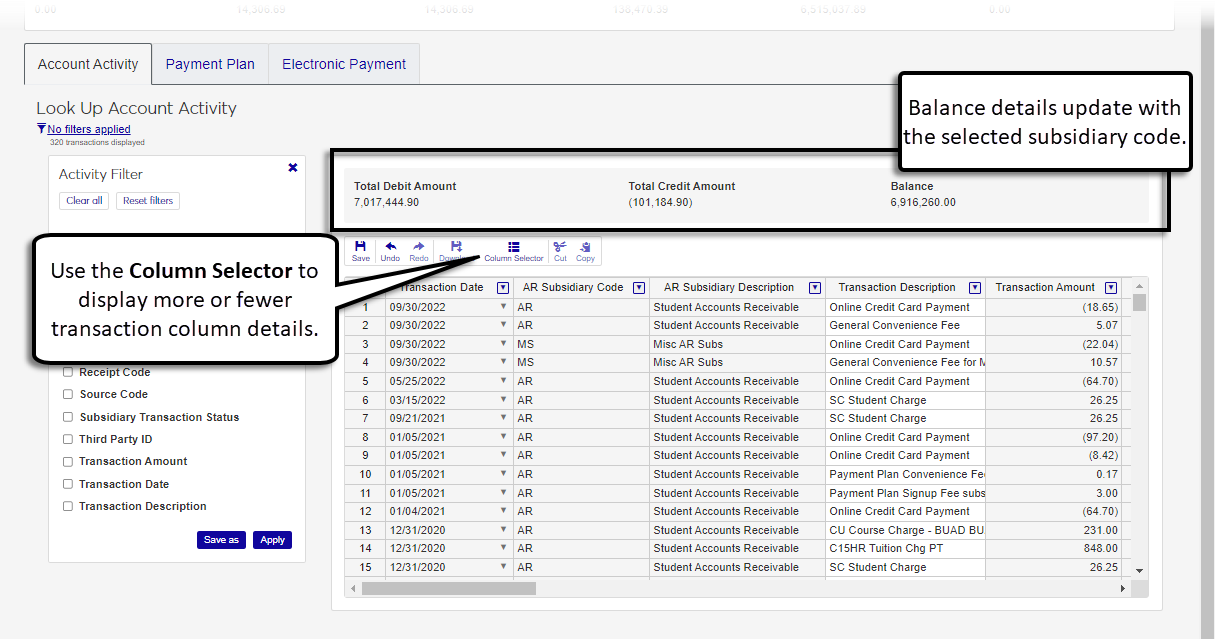Click the Cut scissors icon
1215x639 pixels.
click(x=560, y=250)
